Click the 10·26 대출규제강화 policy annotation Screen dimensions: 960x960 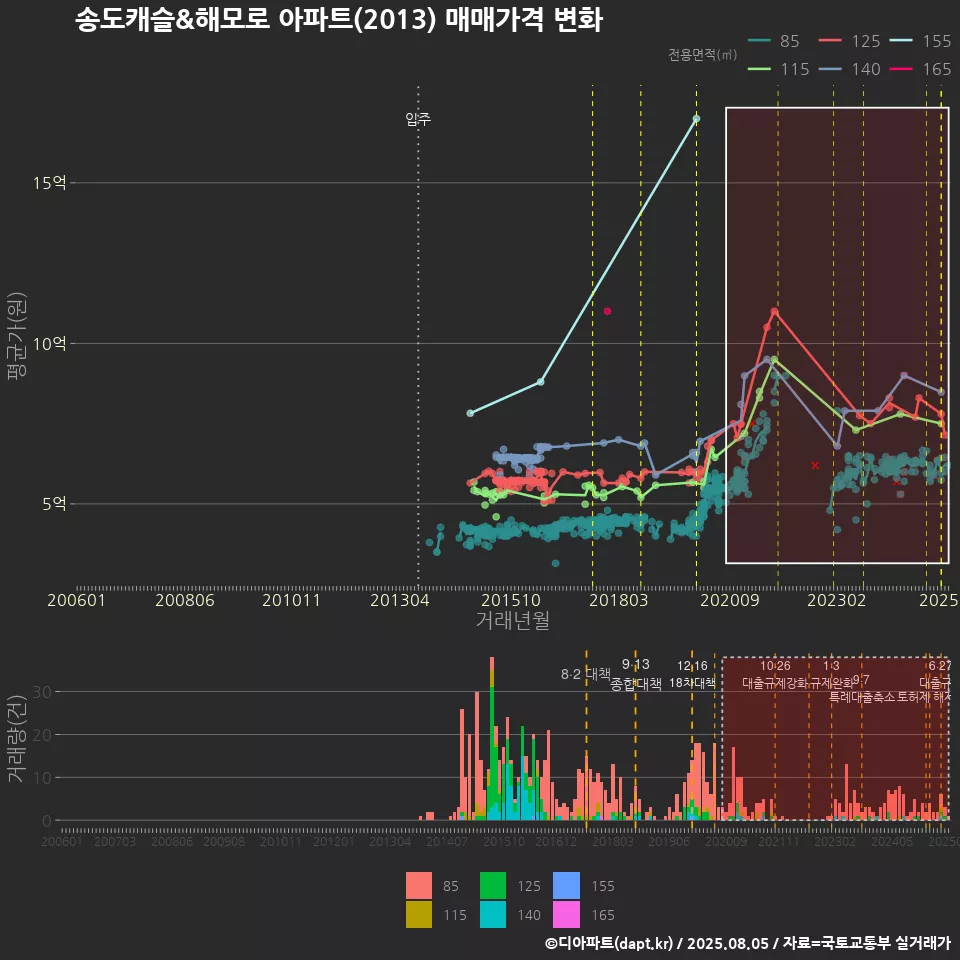point(775,674)
